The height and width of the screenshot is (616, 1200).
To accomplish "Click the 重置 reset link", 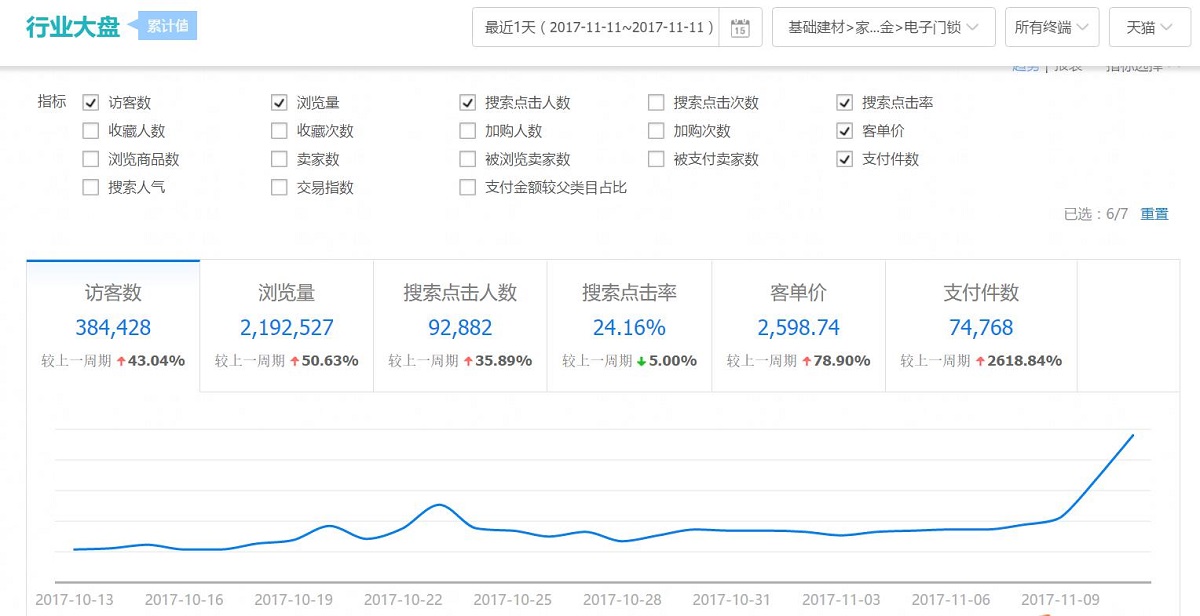I will (x=1154, y=214).
